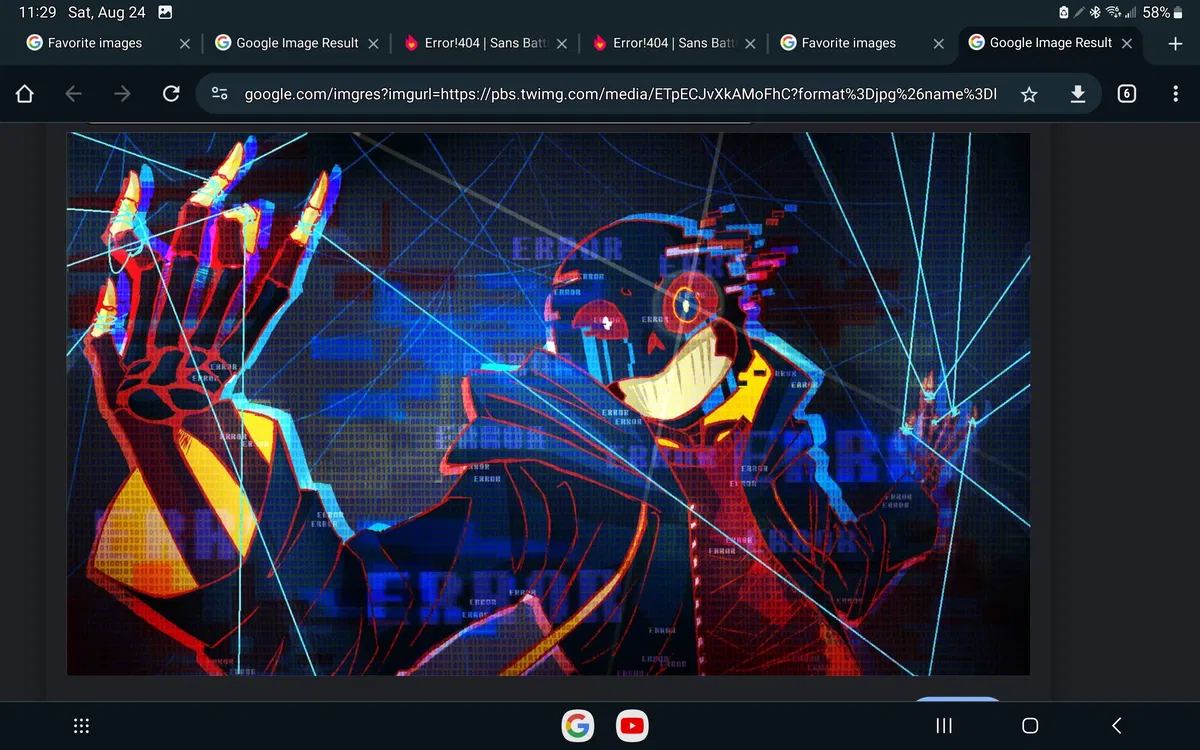Open tab switcher showing 6 tabs
This screenshot has height=750, width=1200.
[x=1127, y=94]
